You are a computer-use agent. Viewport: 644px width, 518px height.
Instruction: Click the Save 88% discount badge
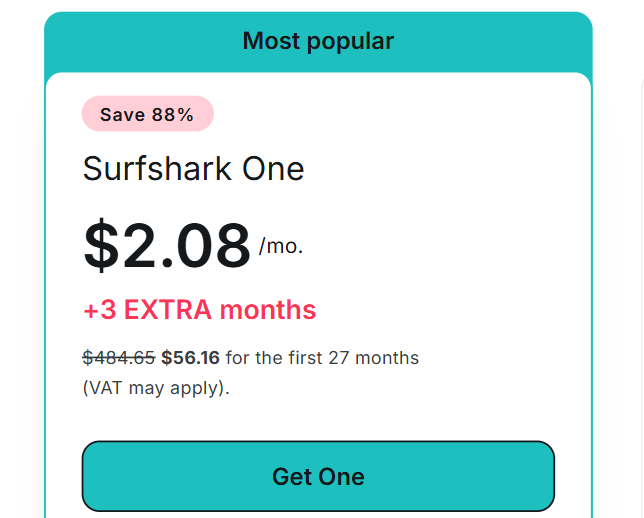click(147, 114)
